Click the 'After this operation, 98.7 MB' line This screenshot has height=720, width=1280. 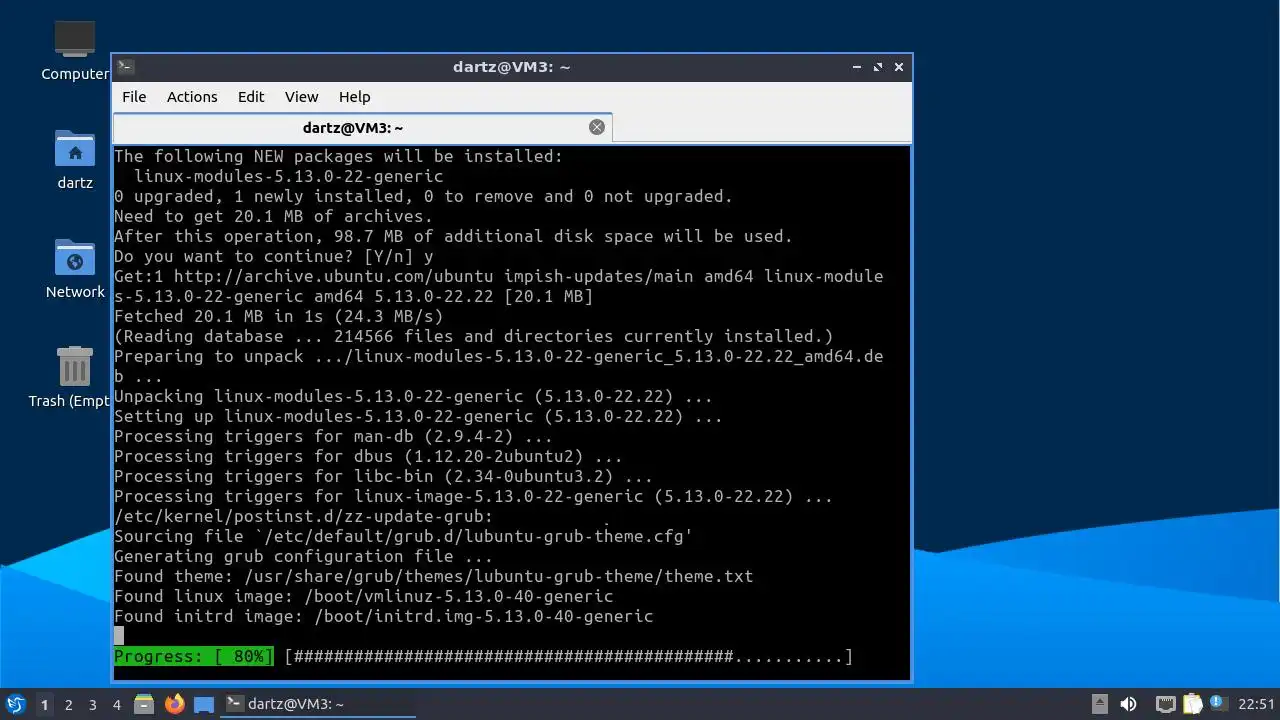click(454, 237)
